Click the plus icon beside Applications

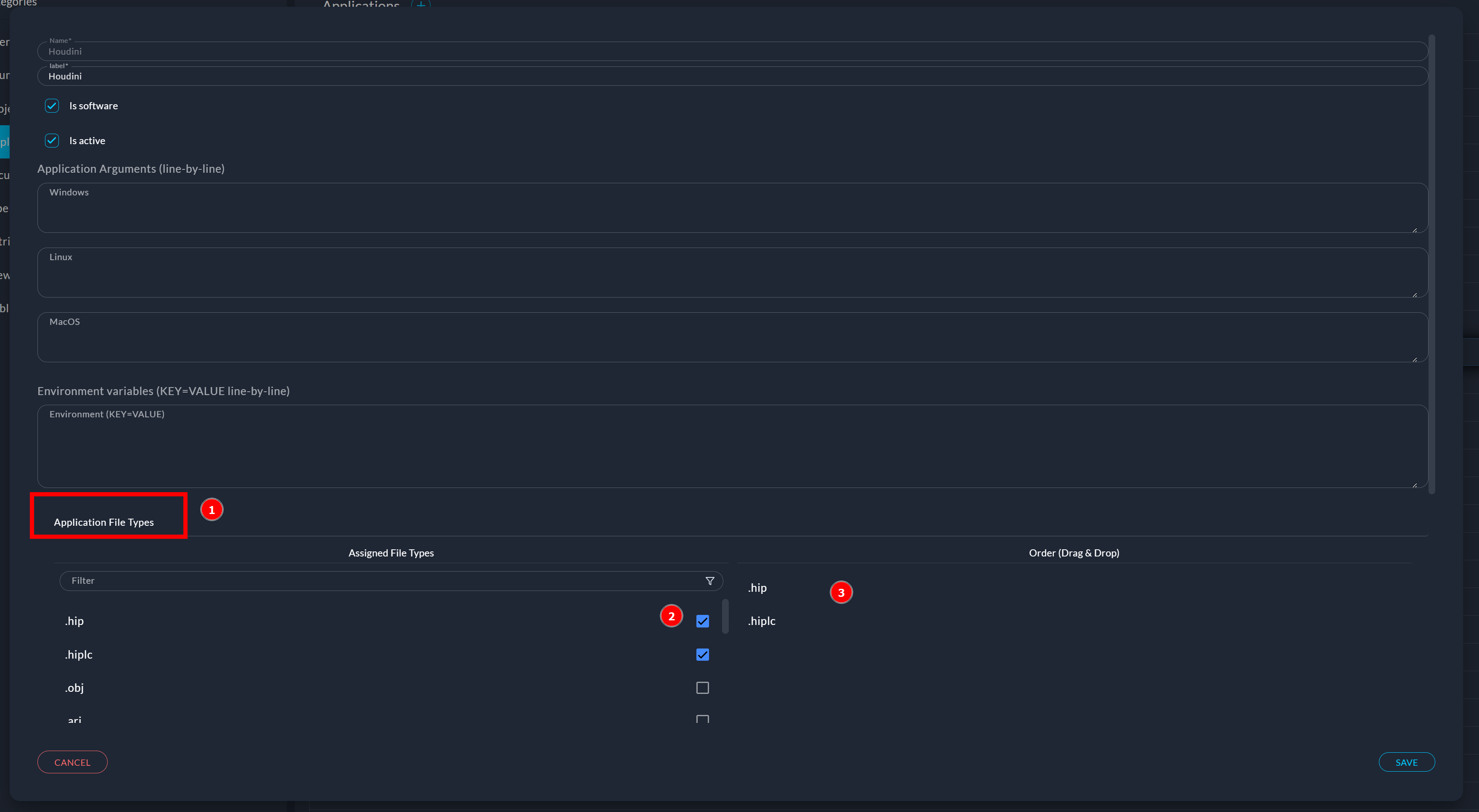pyautogui.click(x=421, y=5)
